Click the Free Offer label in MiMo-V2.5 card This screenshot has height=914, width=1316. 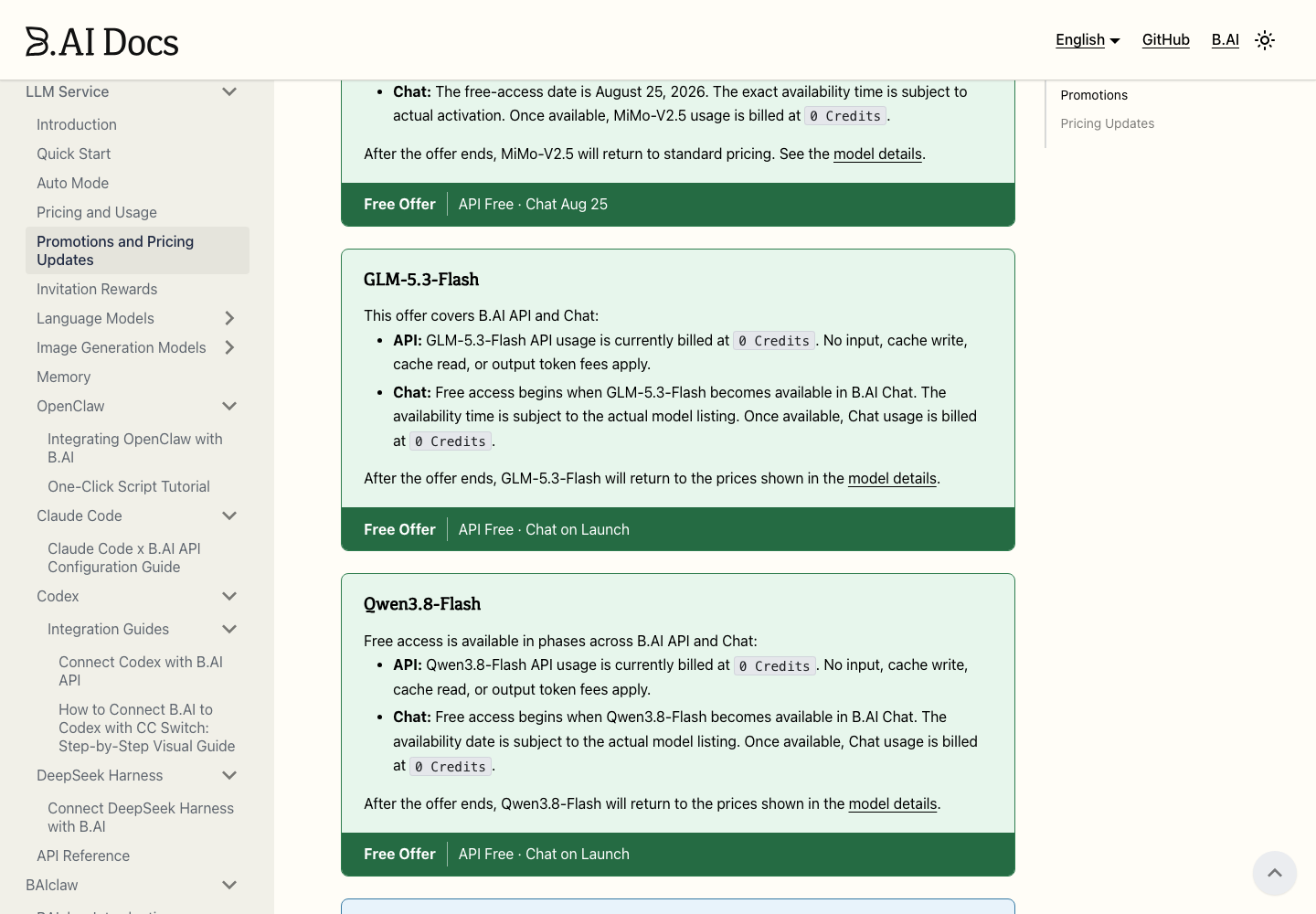point(399,204)
